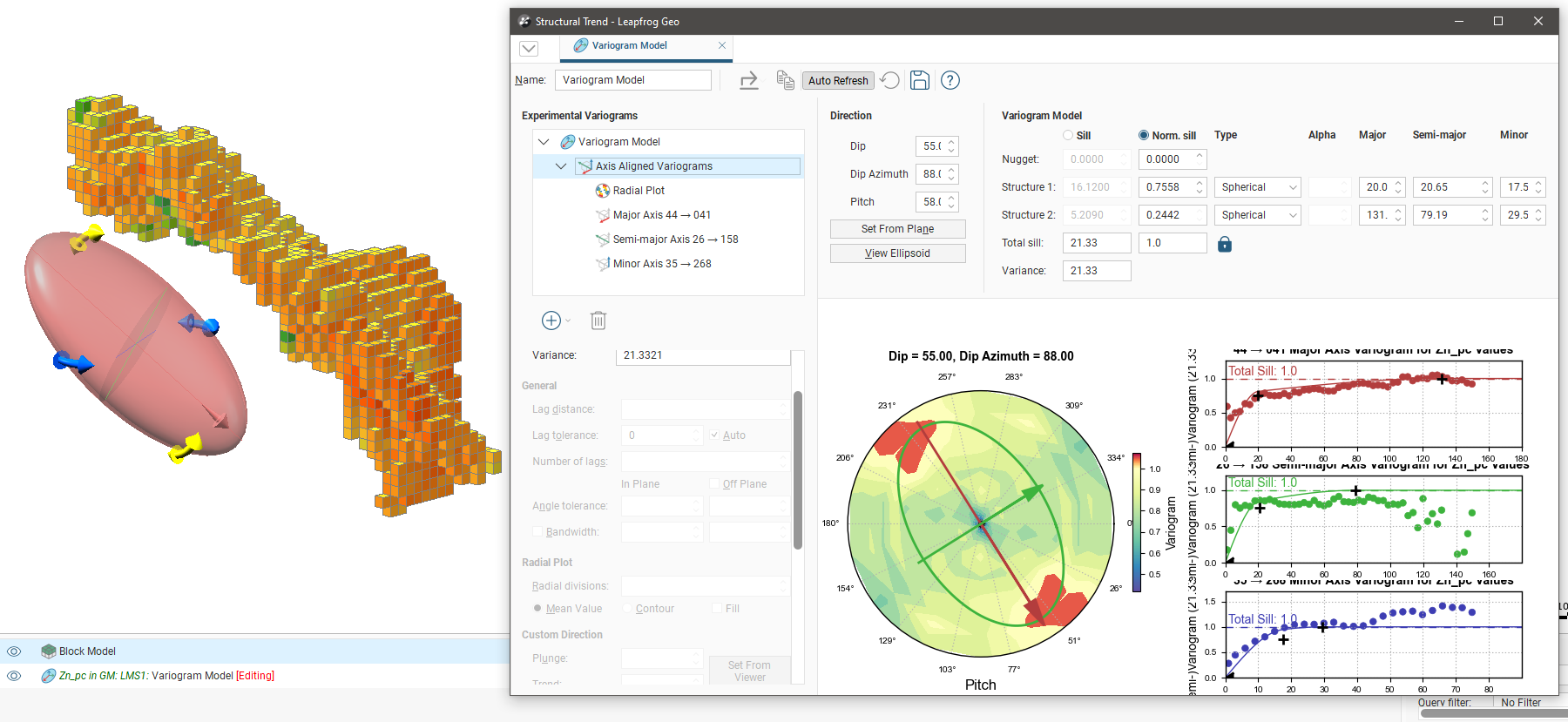Image resolution: width=1568 pixels, height=722 pixels.
Task: Collapse the Axis Aligned Variograms node
Action: click(x=561, y=166)
